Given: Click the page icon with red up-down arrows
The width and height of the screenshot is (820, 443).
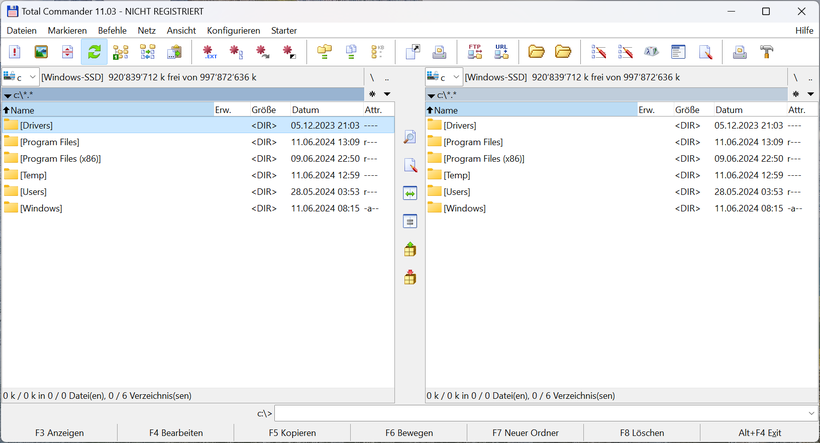Looking at the screenshot, I should pos(67,52).
